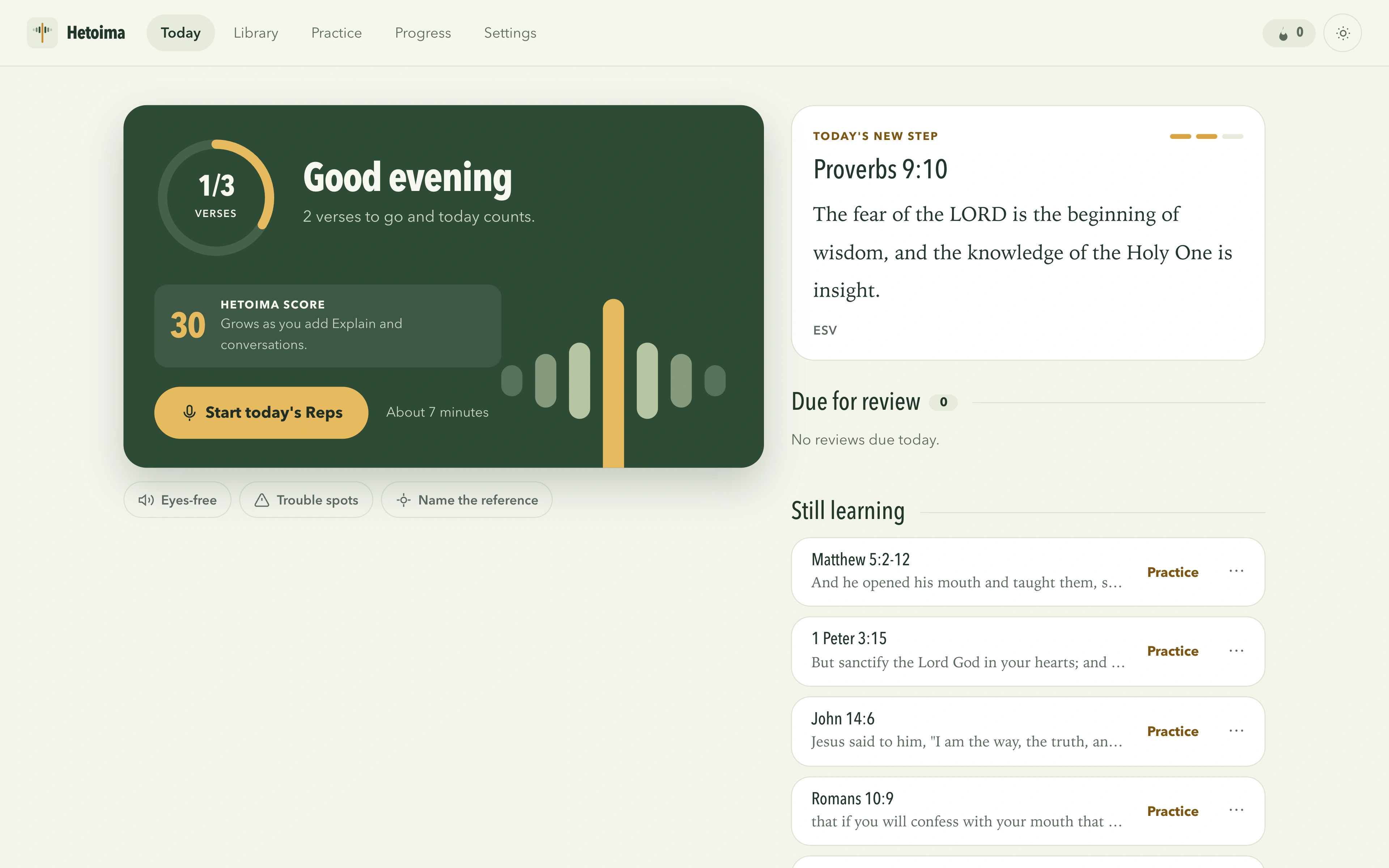Click the step progress dashes indicator
Viewport: 1389px width, 868px height.
(1206, 136)
